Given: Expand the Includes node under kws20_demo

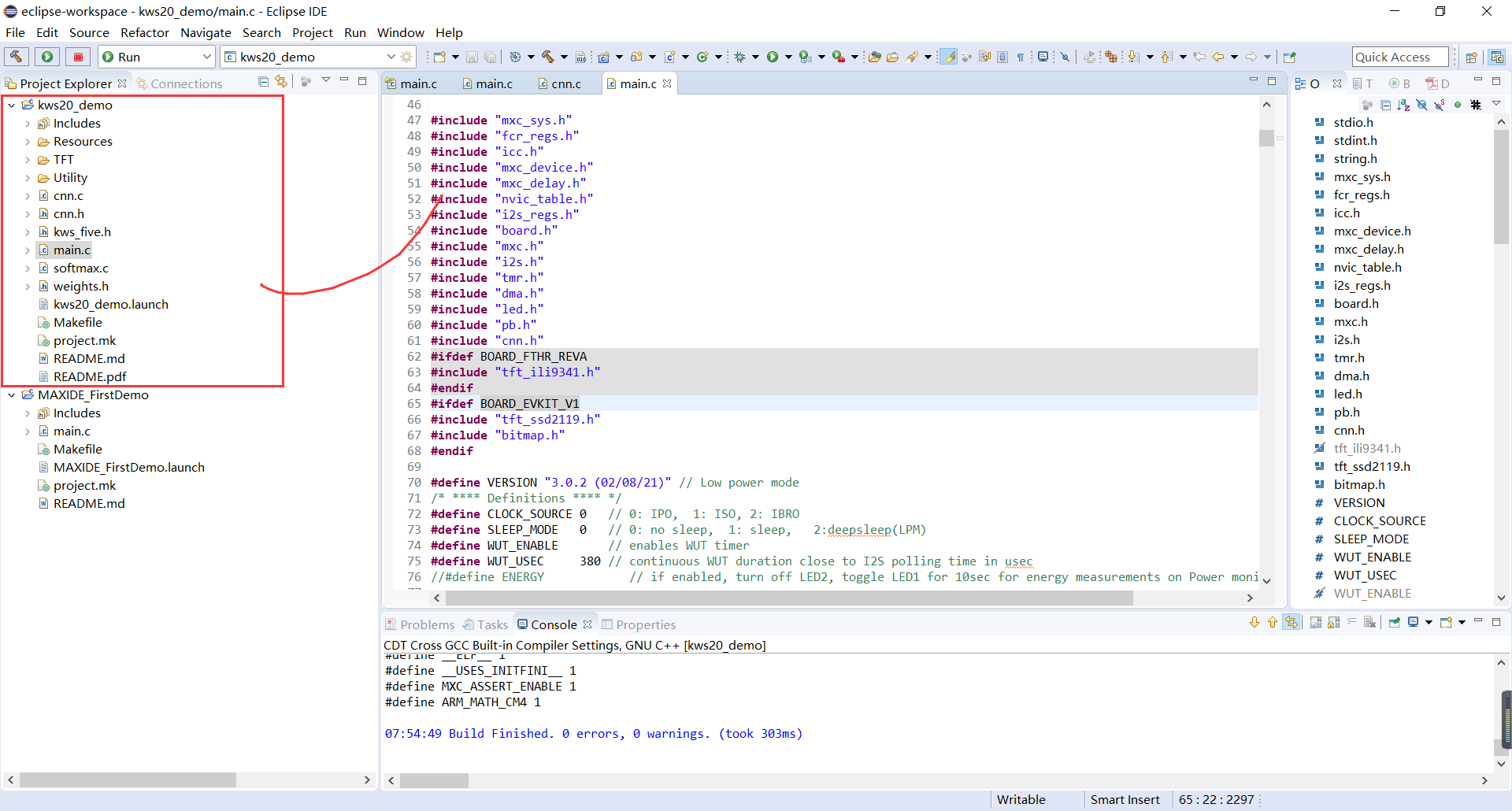Looking at the screenshot, I should pyautogui.click(x=28, y=123).
